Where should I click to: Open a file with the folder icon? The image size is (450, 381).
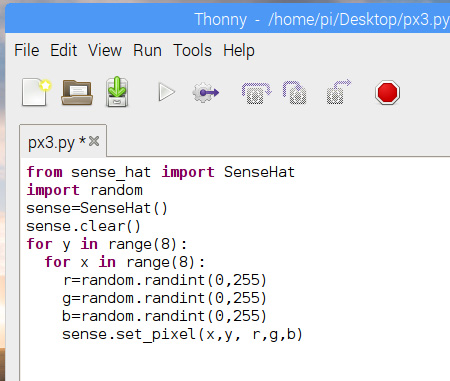pyautogui.click(x=77, y=92)
